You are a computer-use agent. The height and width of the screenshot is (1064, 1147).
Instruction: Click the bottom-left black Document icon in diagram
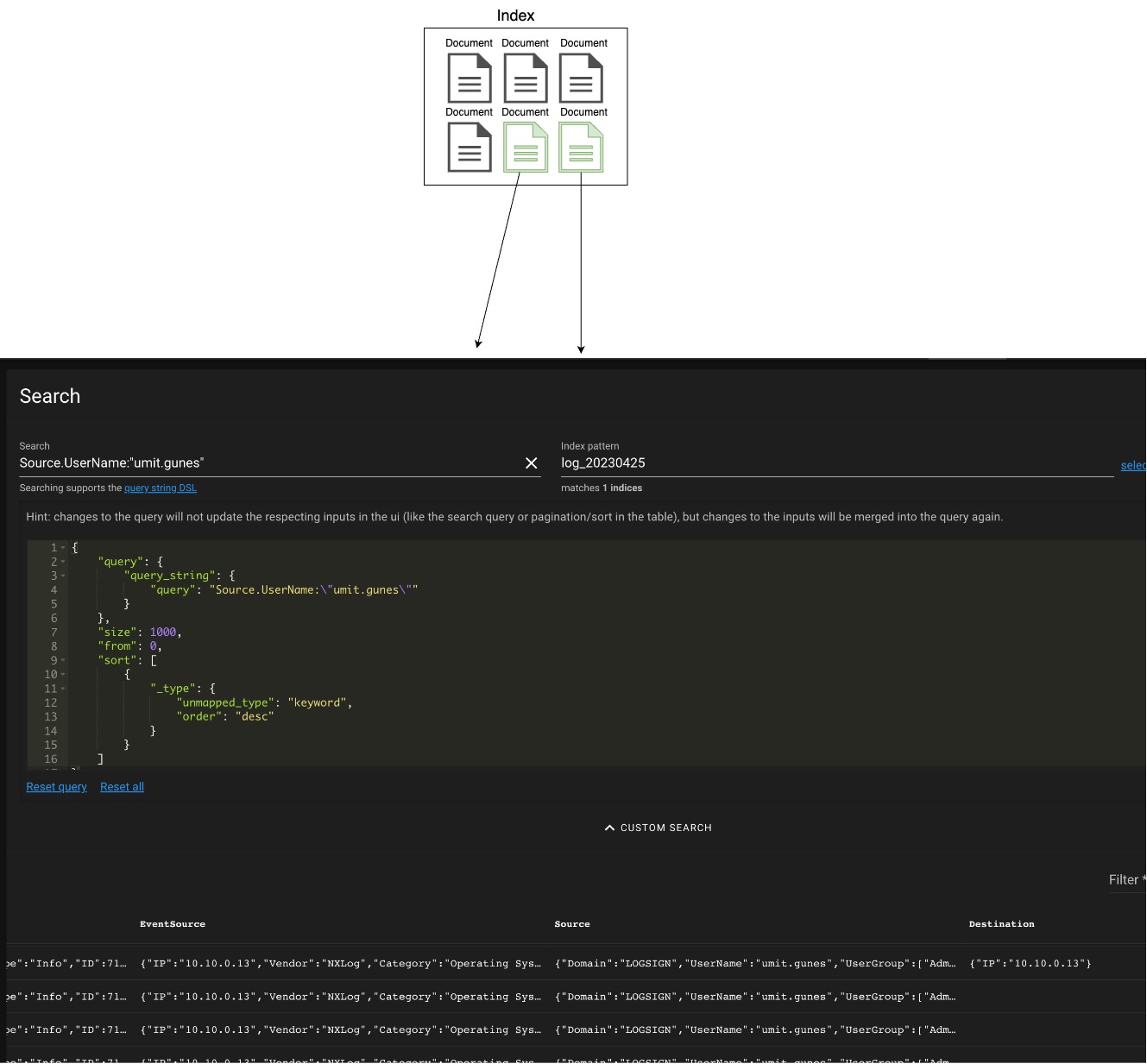click(x=470, y=147)
